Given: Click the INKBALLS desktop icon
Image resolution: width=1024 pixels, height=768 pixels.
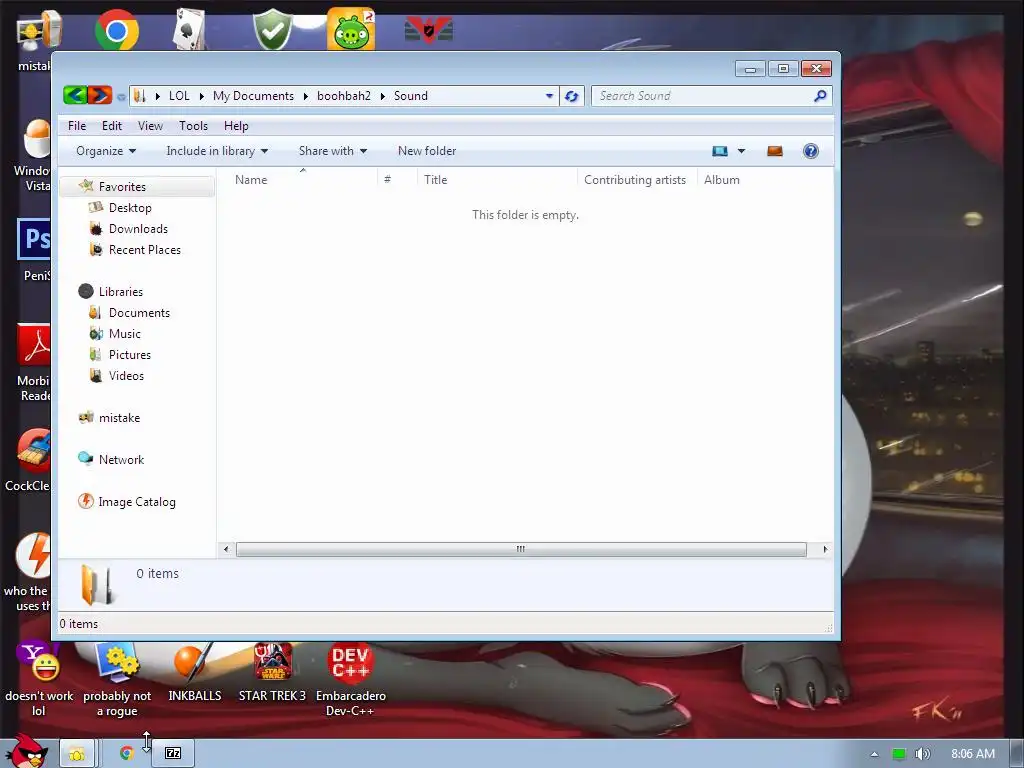Looking at the screenshot, I should (195, 673).
